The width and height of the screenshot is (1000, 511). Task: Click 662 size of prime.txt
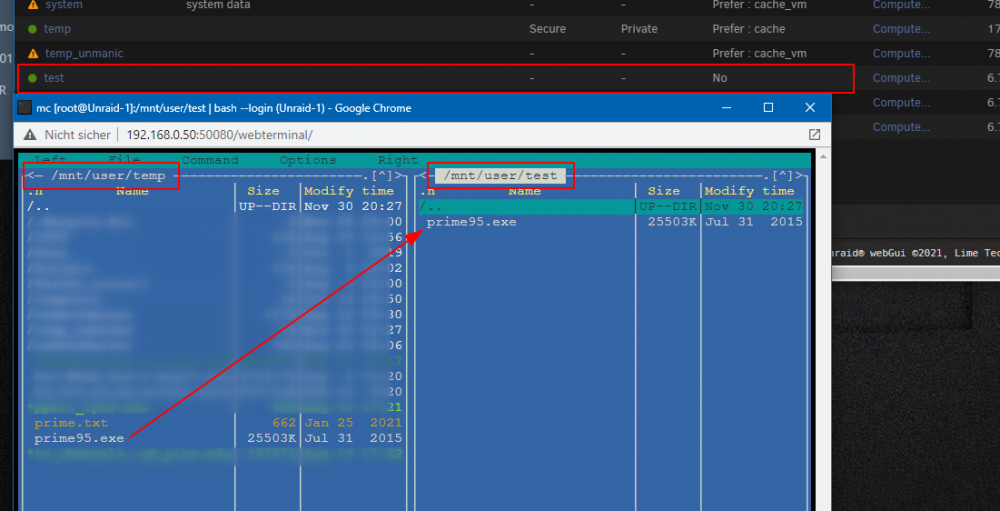pyautogui.click(x=284, y=423)
